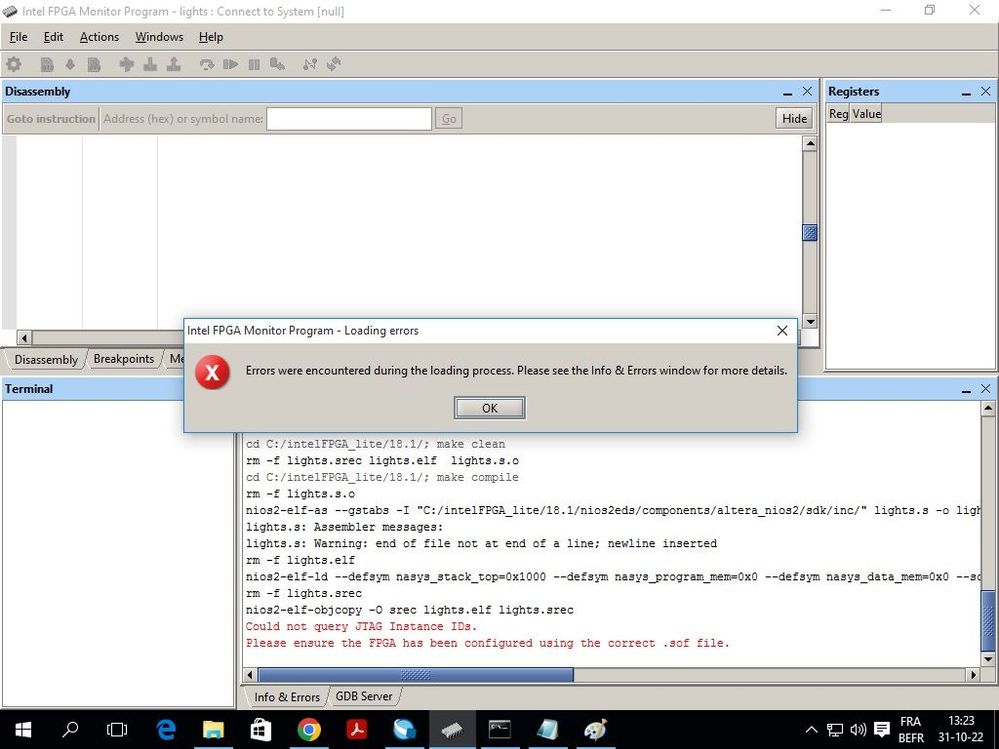999x749 pixels.
Task: Focus the Goto instruction address field
Action: click(349, 118)
